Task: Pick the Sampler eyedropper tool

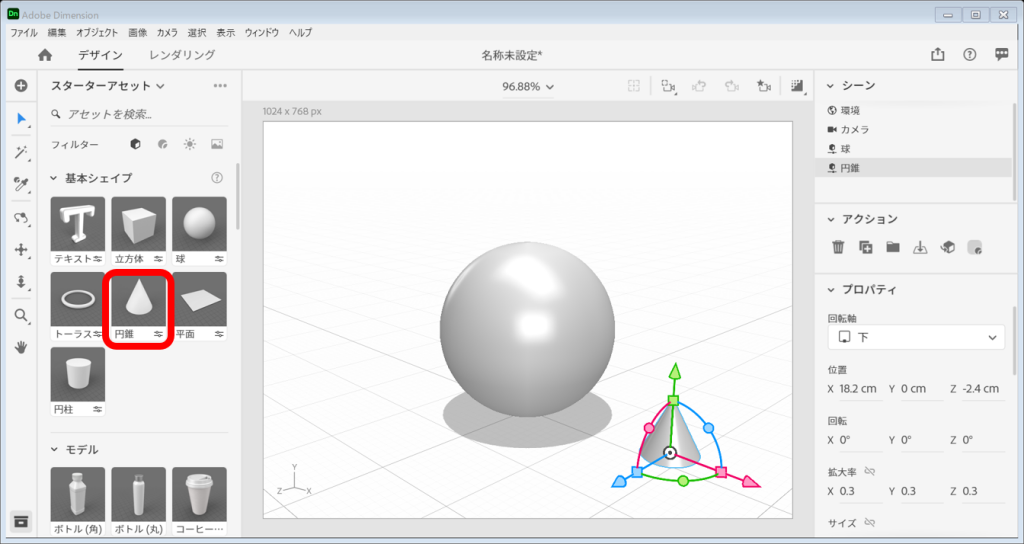Action: coord(20,184)
